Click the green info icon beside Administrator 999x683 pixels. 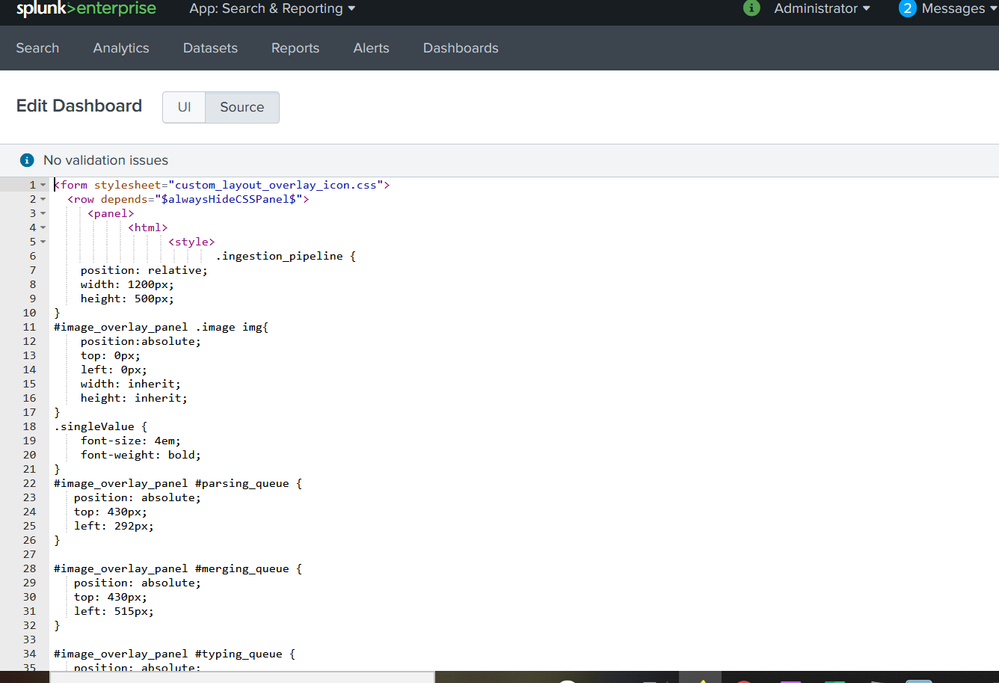click(x=752, y=8)
